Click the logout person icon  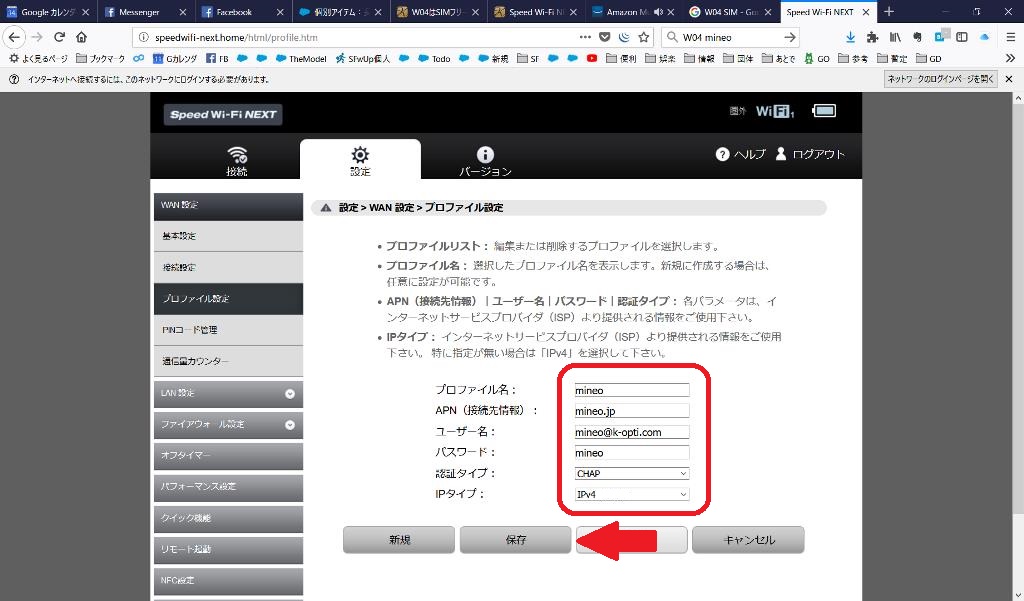point(780,154)
